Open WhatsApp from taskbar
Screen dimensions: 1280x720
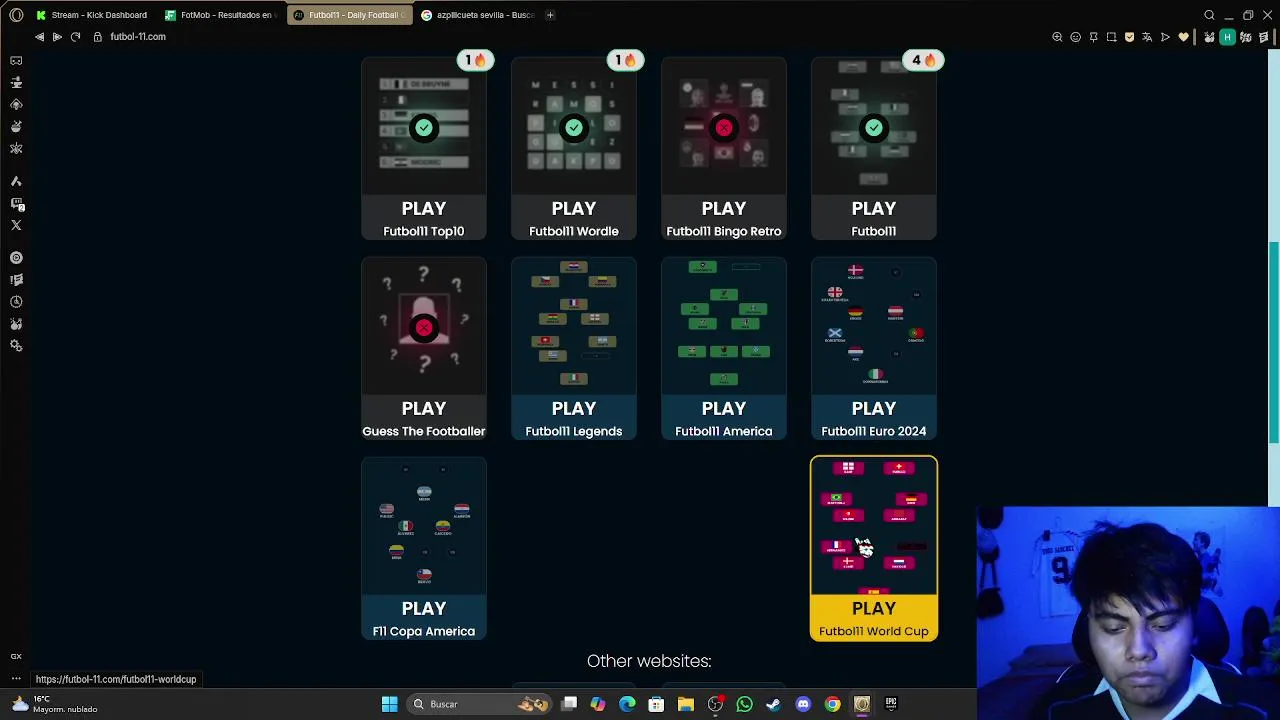tap(744, 704)
